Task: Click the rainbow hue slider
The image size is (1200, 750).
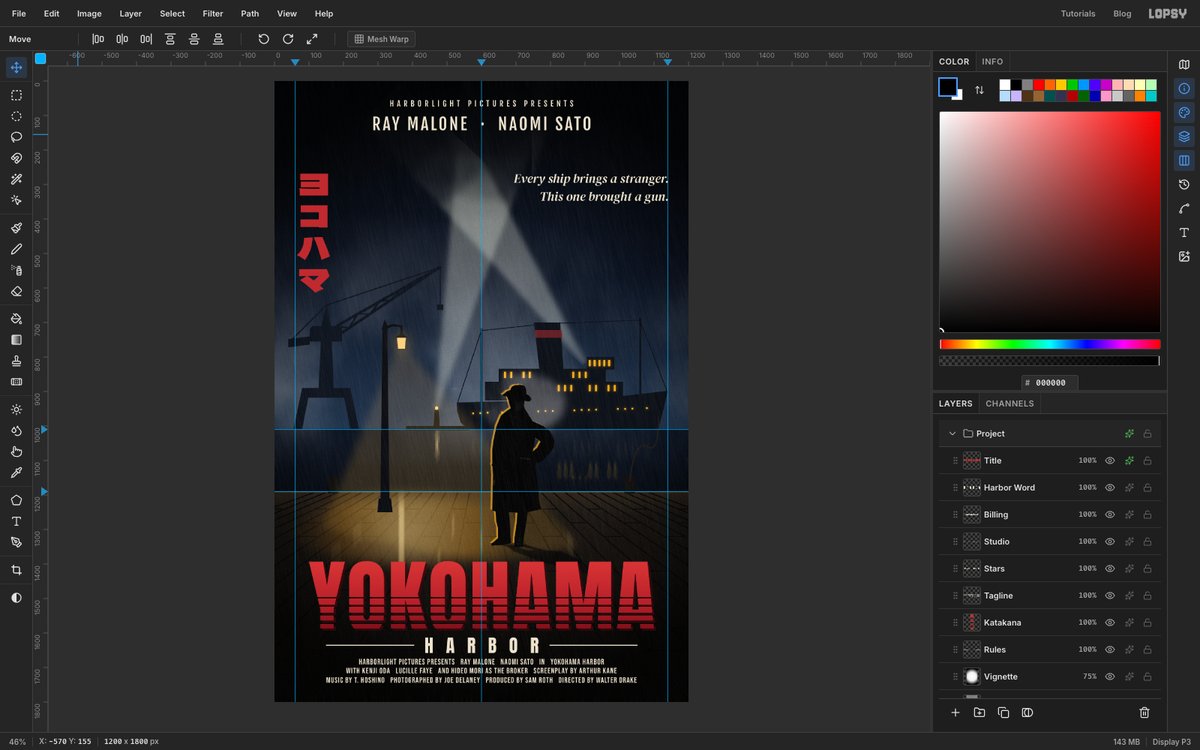Action: [1049, 344]
